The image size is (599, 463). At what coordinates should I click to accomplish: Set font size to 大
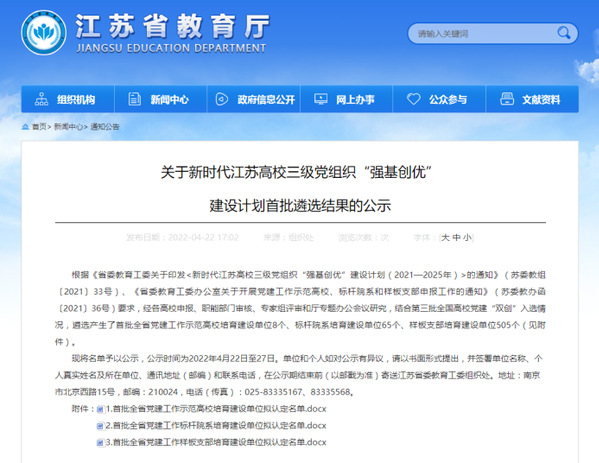pyautogui.click(x=445, y=238)
